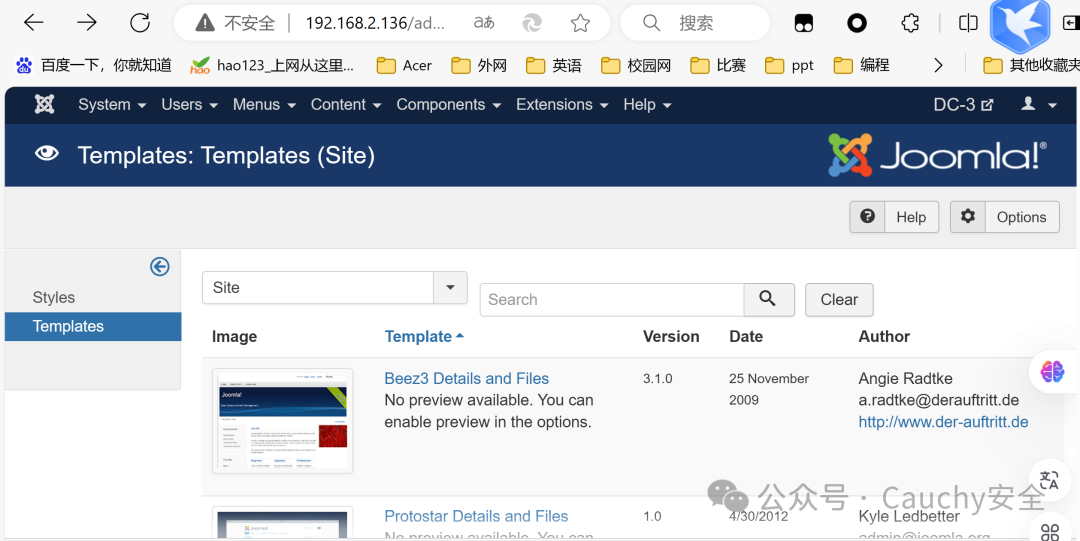Focus the browser search box
This screenshot has width=1080, height=541.
tap(695, 23)
